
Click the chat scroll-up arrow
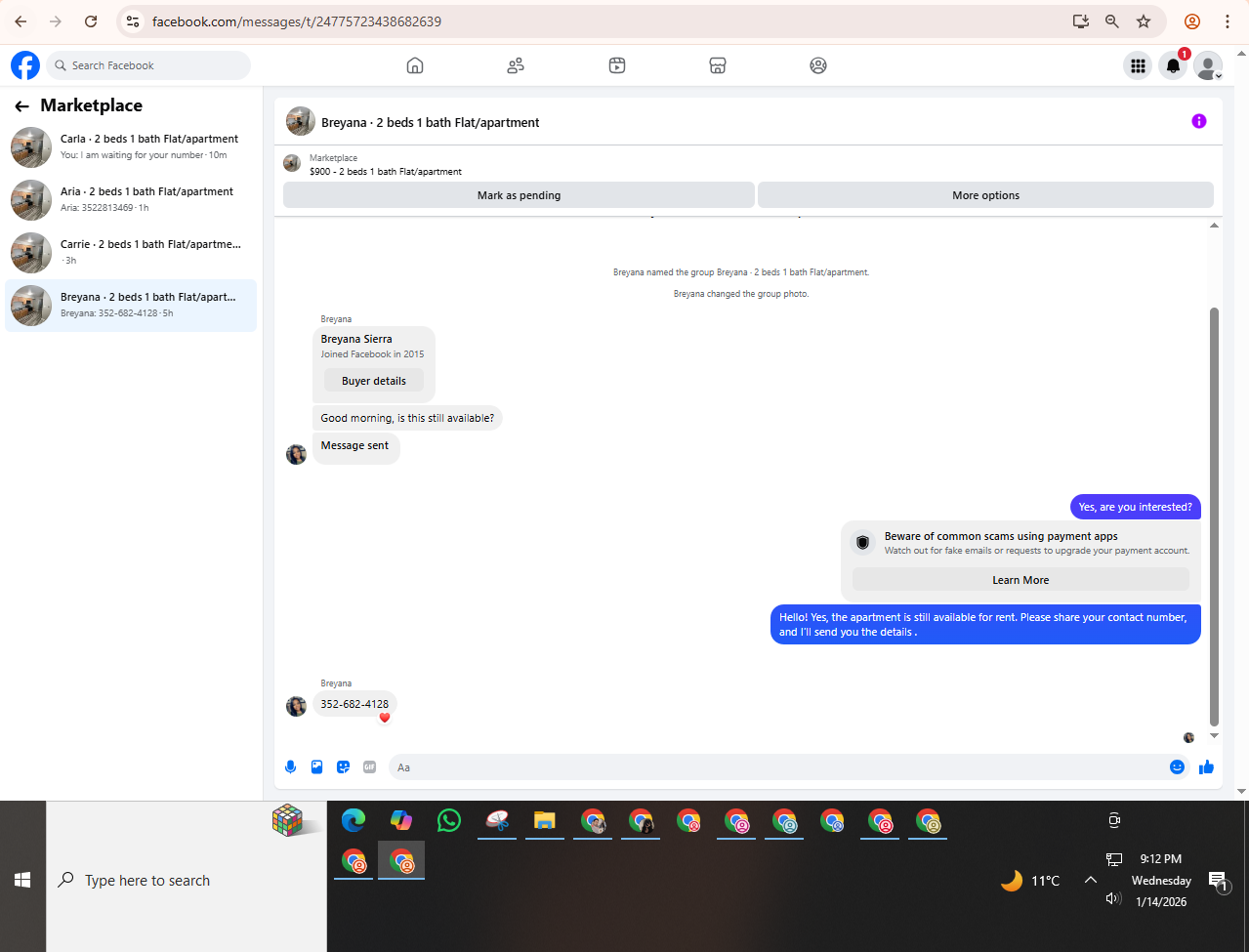click(x=1214, y=226)
